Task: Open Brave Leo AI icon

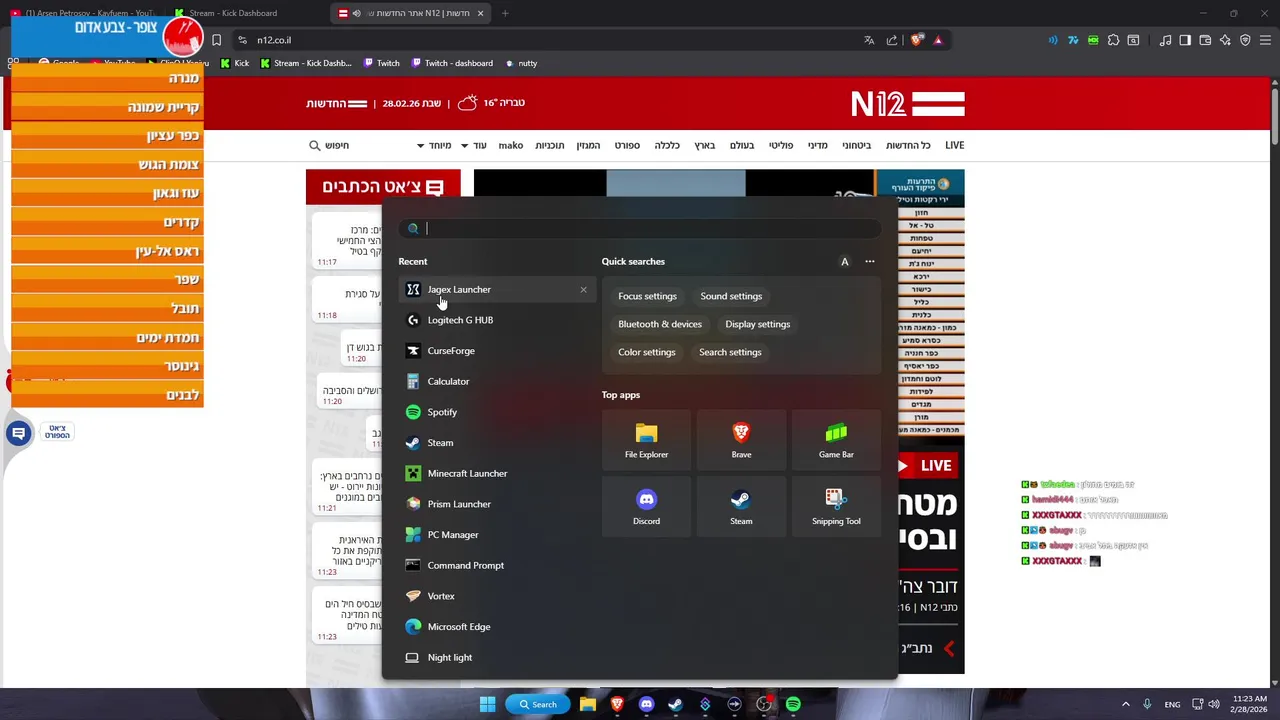Action: [1225, 40]
